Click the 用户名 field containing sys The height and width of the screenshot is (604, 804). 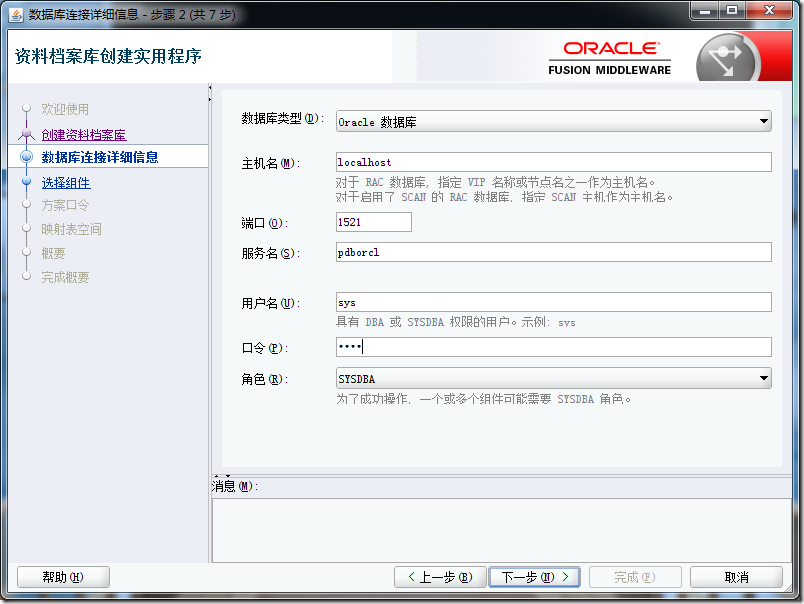pyautogui.click(x=554, y=302)
